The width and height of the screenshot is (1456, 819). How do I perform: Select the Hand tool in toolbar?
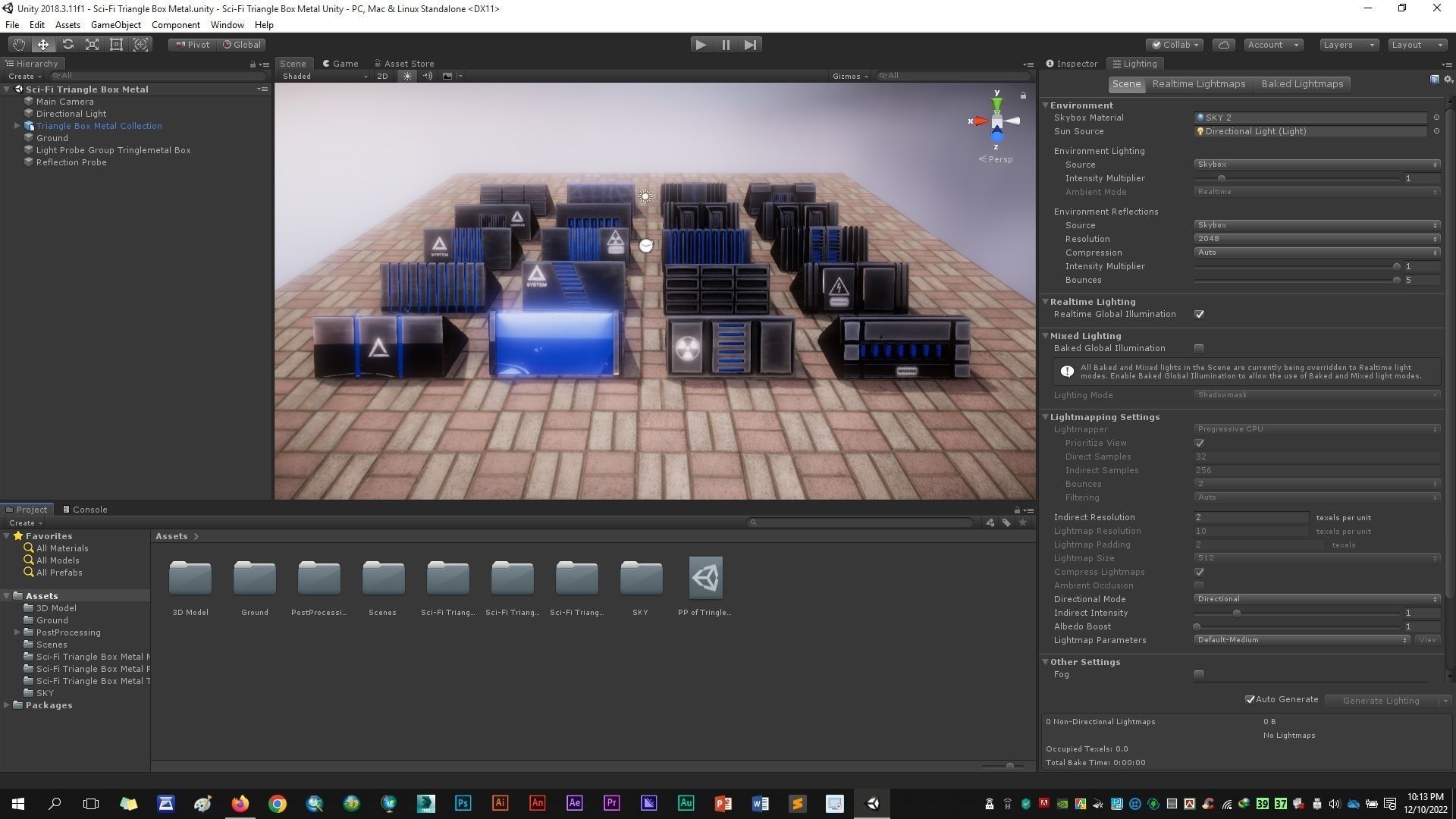pos(18,45)
